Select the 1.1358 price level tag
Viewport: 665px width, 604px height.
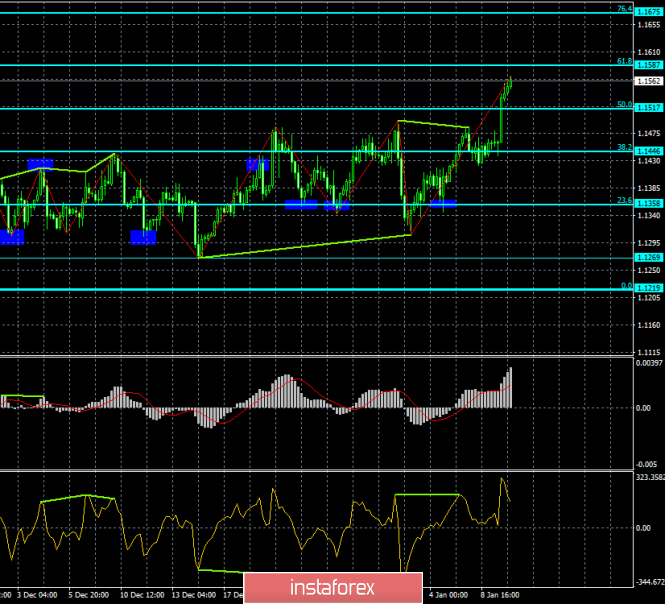650,204
